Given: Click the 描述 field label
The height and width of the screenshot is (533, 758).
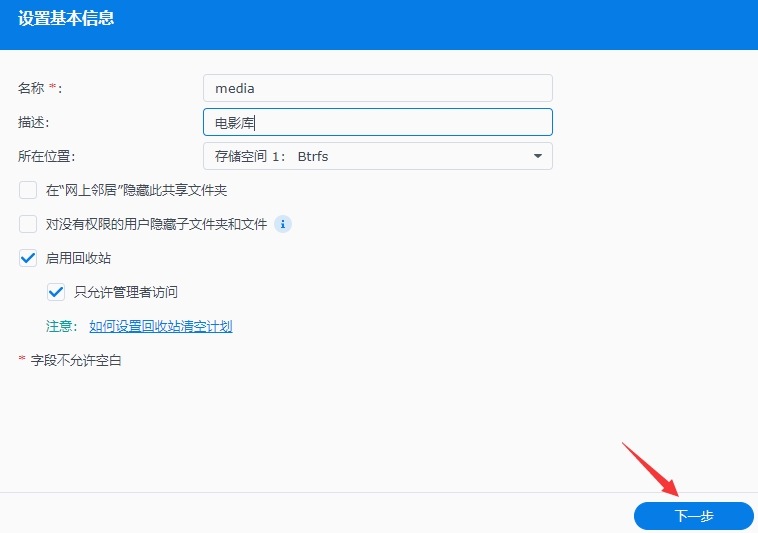Looking at the screenshot, I should click(x=34, y=122).
